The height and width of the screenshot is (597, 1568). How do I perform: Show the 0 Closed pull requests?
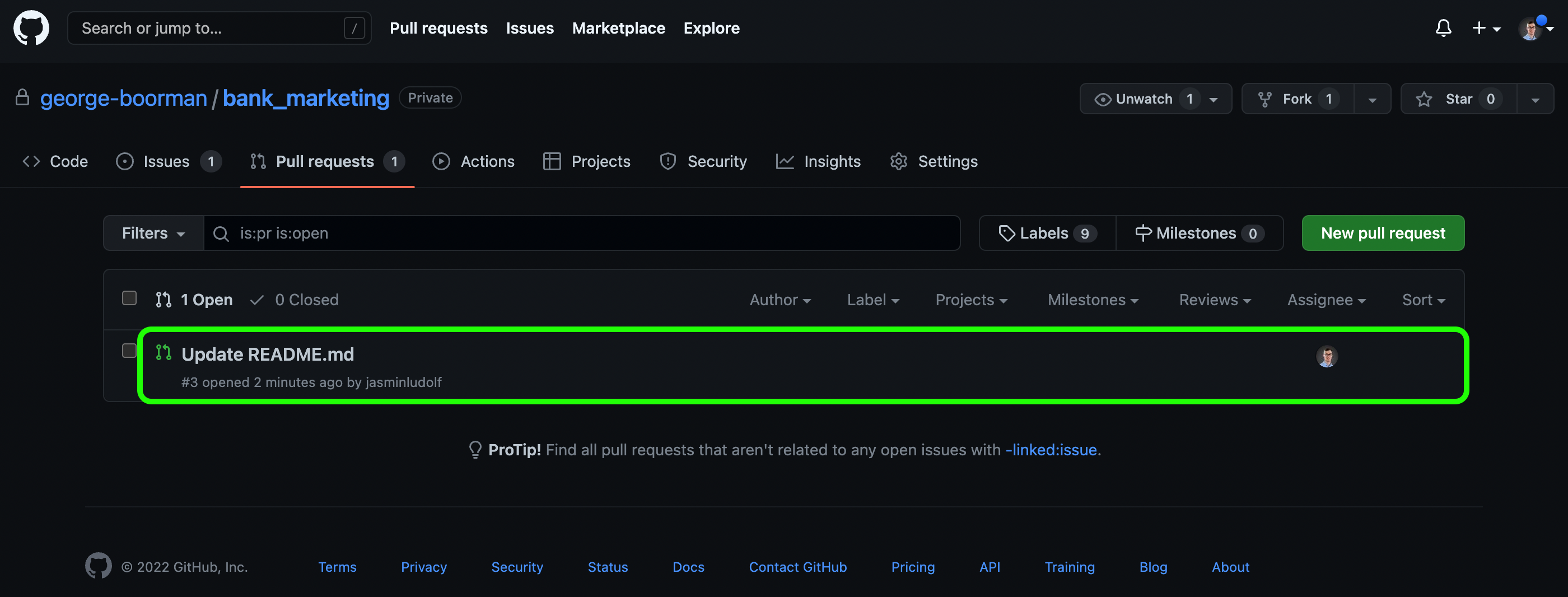point(295,300)
